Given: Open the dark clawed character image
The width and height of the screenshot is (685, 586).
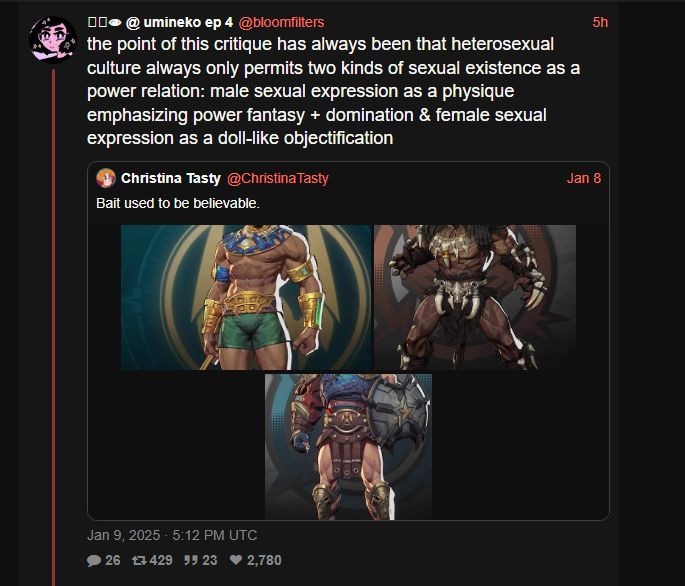Looking at the screenshot, I should pos(475,298).
